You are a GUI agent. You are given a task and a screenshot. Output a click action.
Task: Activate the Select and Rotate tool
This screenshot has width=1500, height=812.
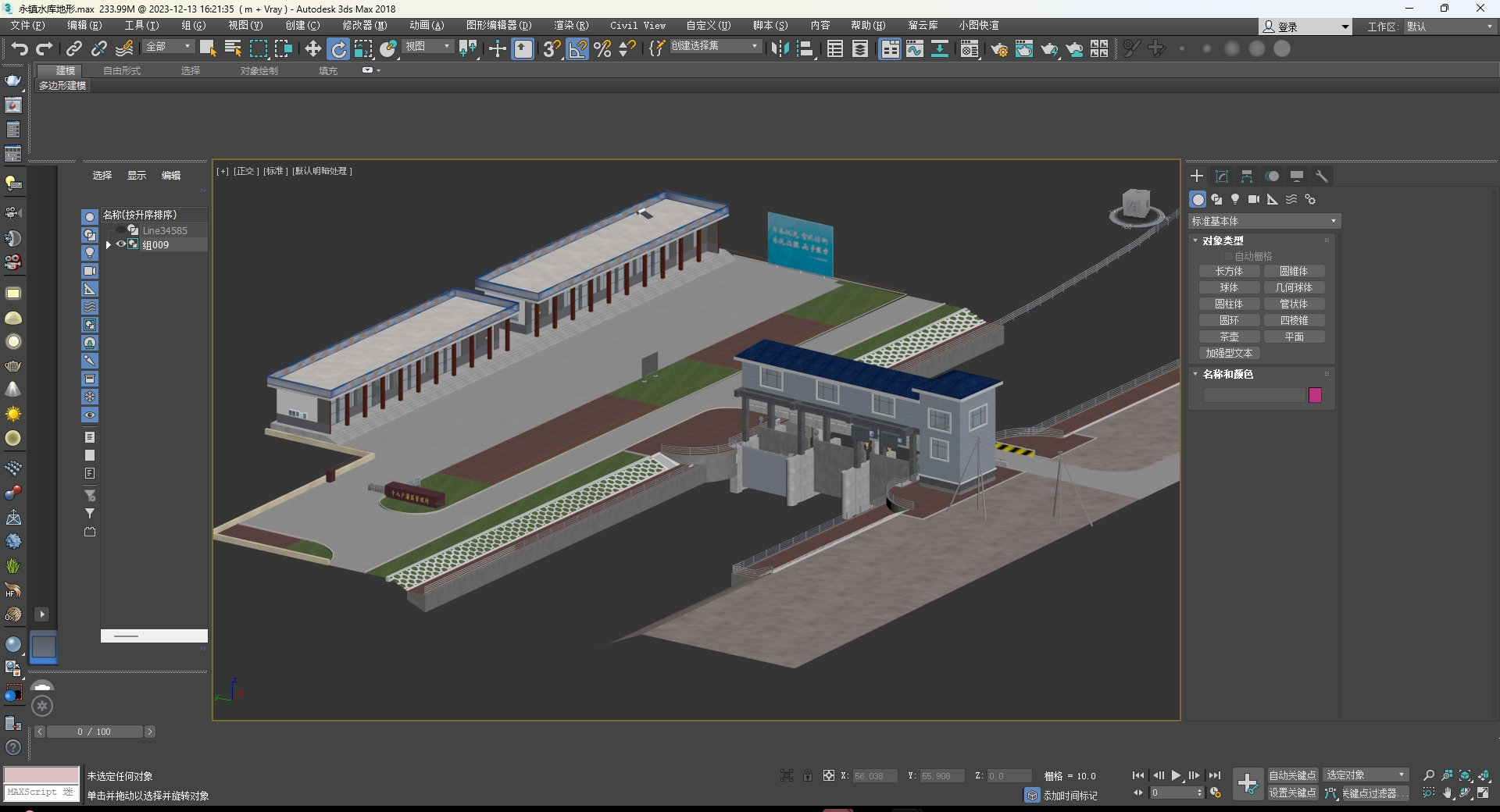[x=338, y=49]
